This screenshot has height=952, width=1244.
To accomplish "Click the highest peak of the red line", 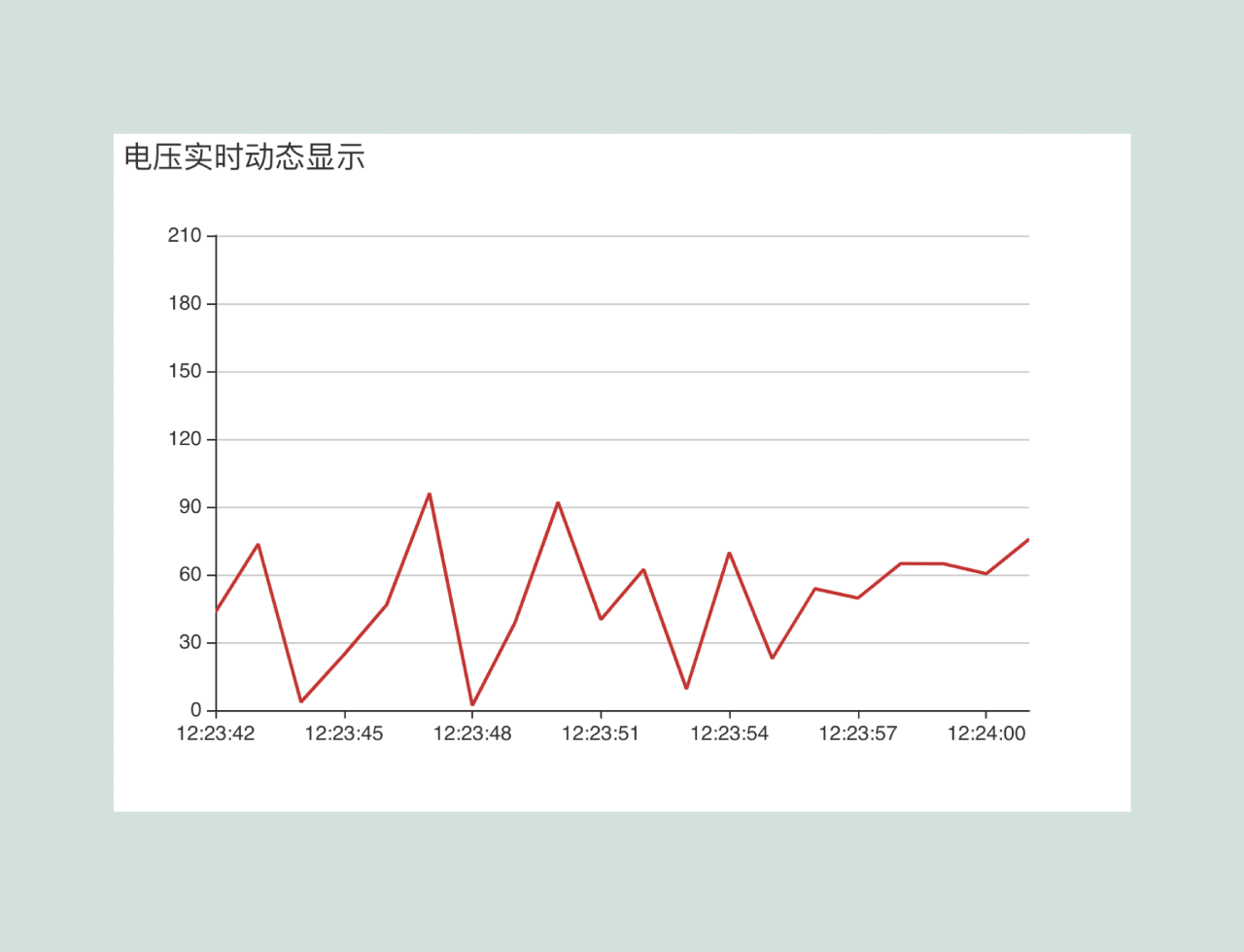I will [x=429, y=493].
